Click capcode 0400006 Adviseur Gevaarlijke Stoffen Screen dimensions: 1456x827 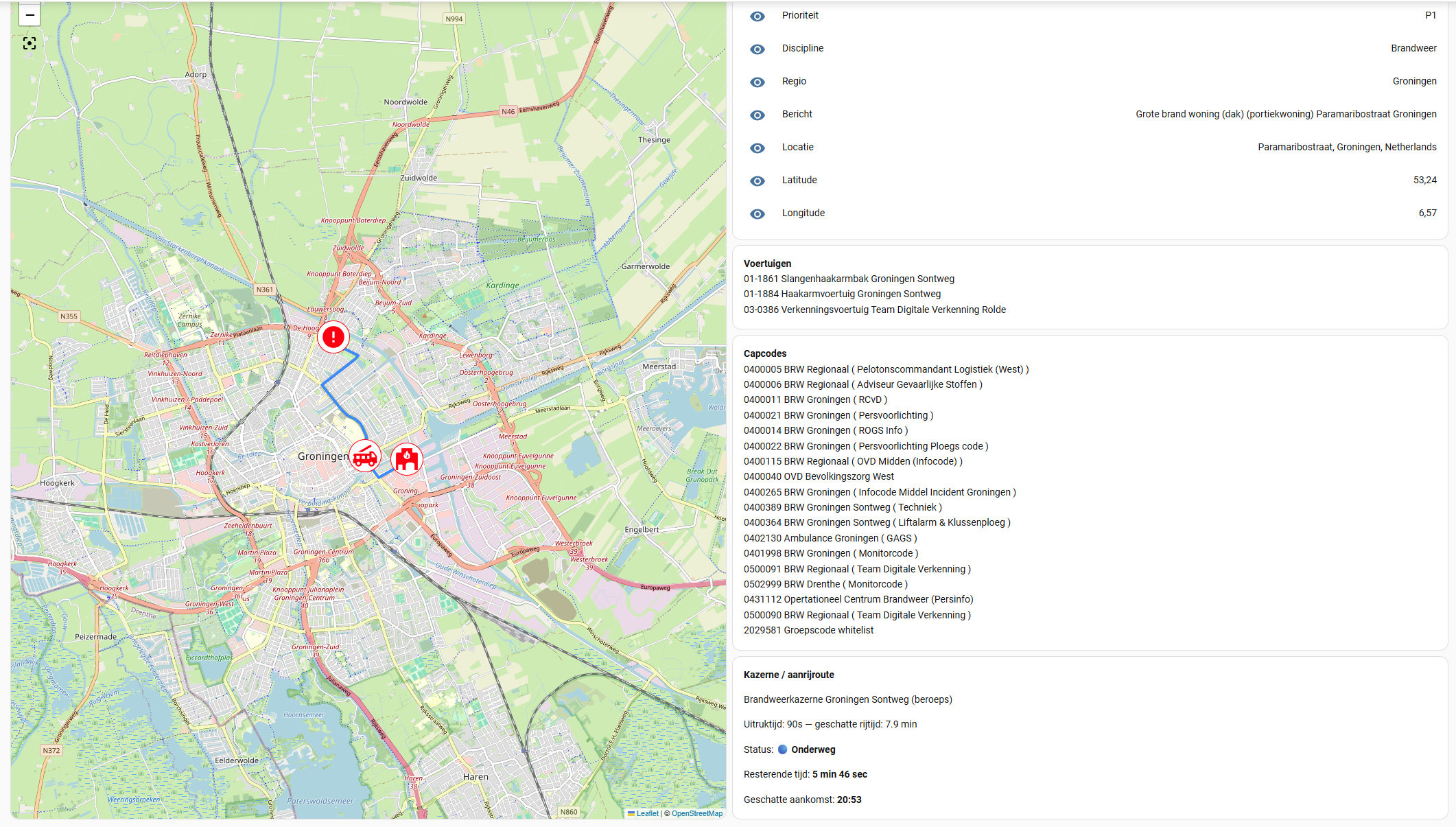coord(863,384)
